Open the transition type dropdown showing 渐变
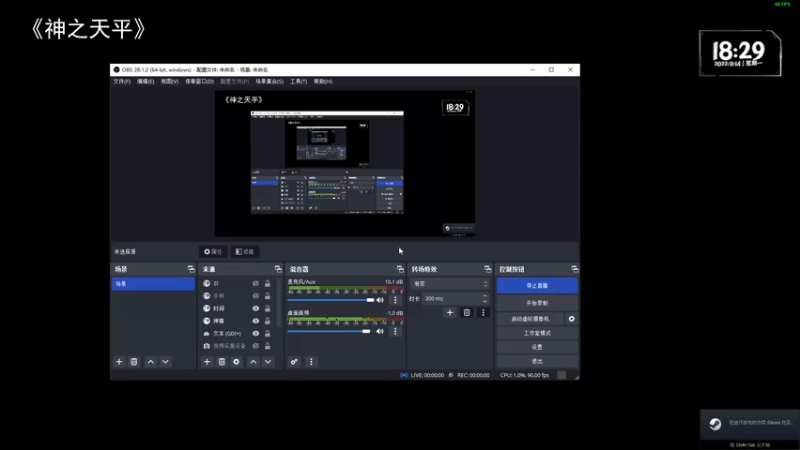This screenshot has width=800, height=450. pyautogui.click(x=450, y=284)
